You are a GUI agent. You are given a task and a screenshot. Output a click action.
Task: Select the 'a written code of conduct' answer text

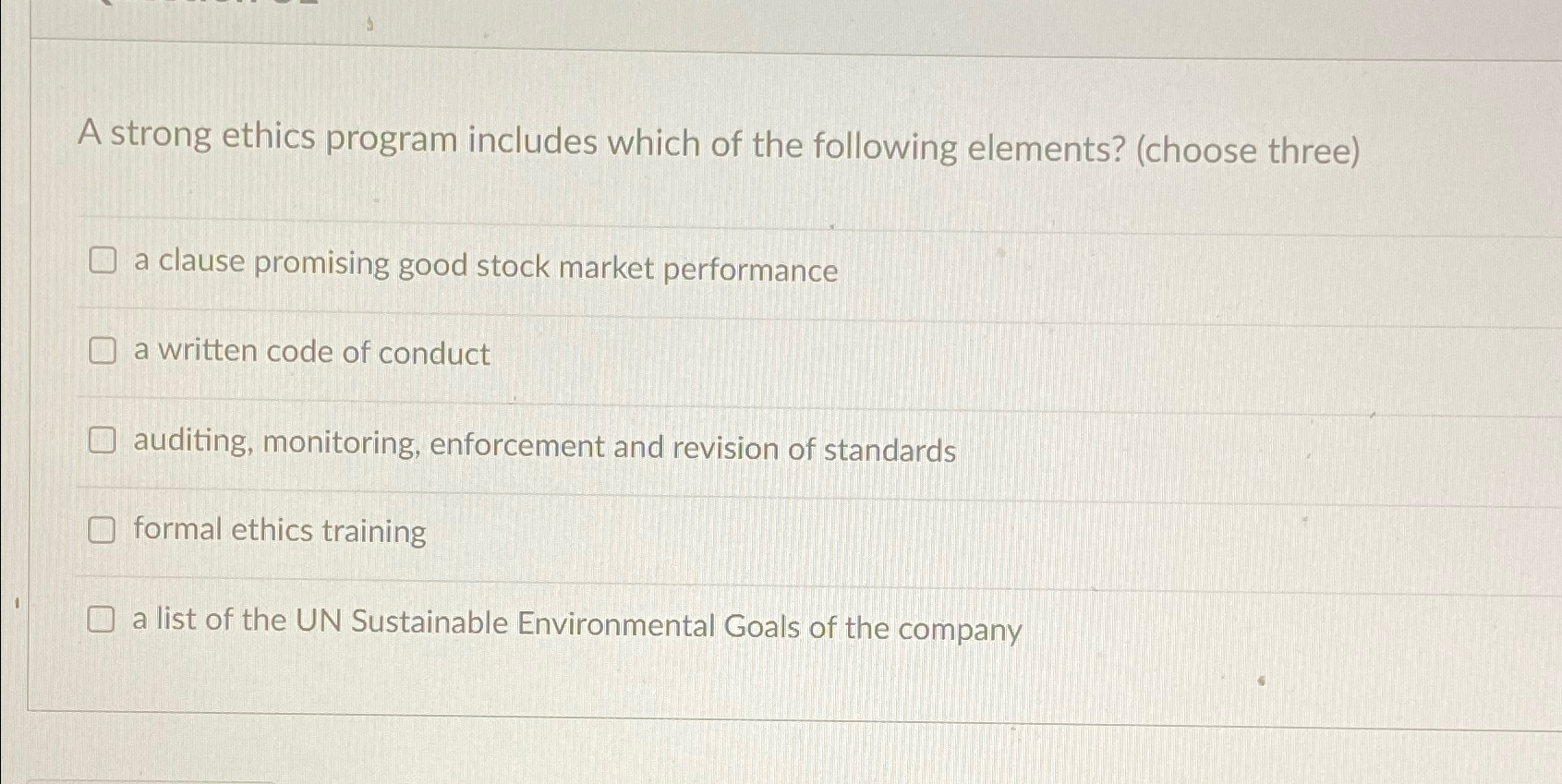tap(310, 354)
